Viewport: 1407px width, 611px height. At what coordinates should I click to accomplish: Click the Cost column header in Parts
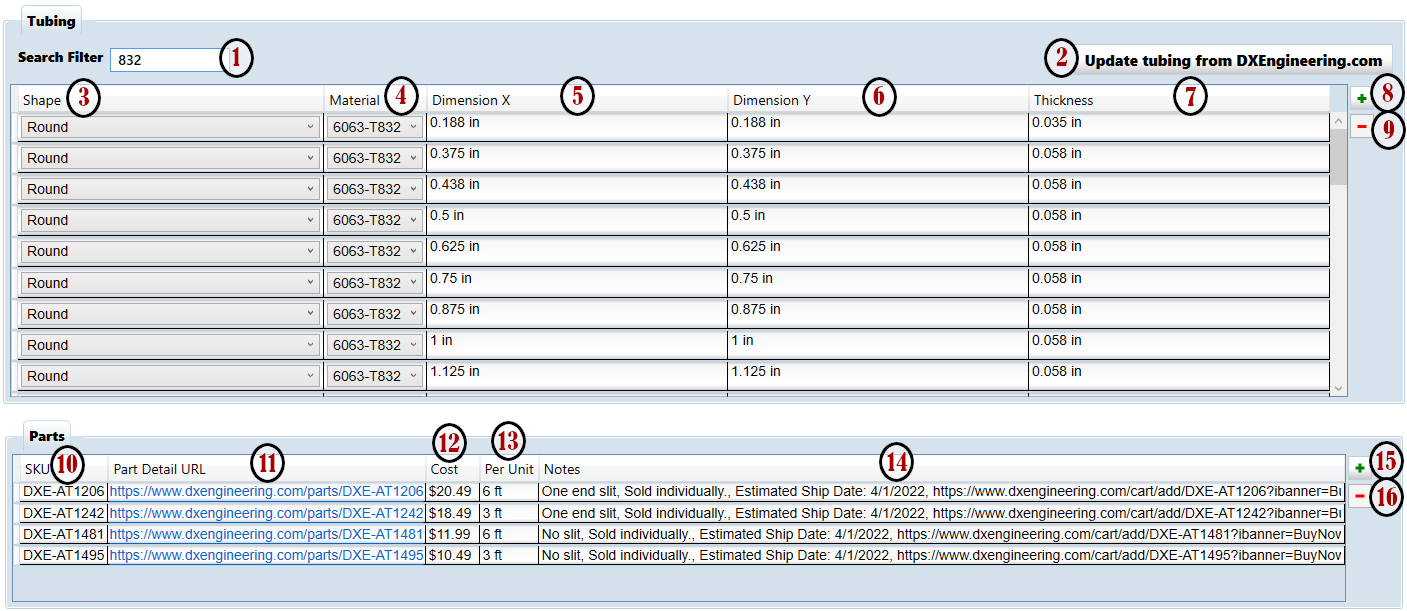click(449, 468)
